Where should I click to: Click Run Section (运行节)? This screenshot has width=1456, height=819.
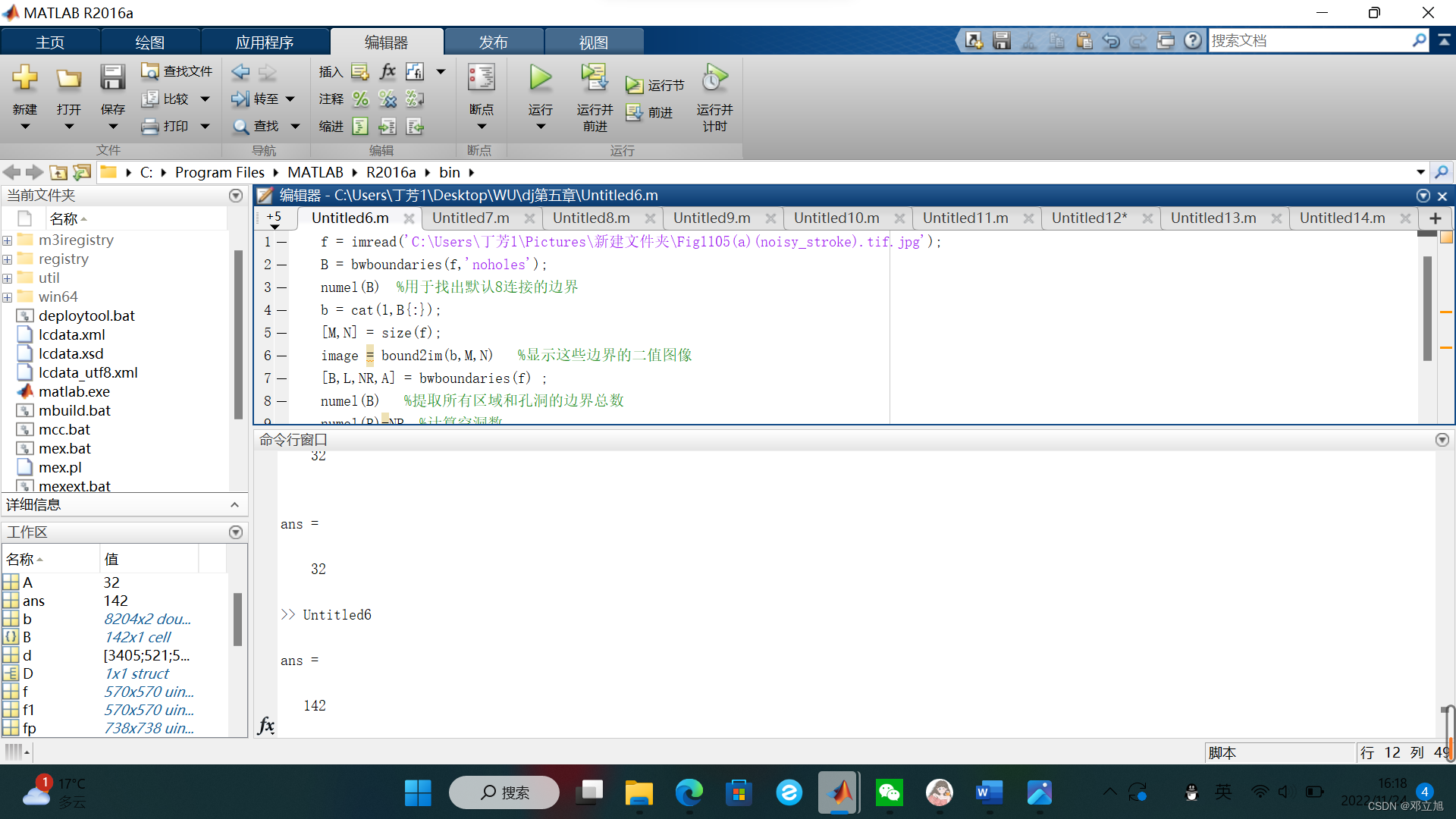[655, 85]
